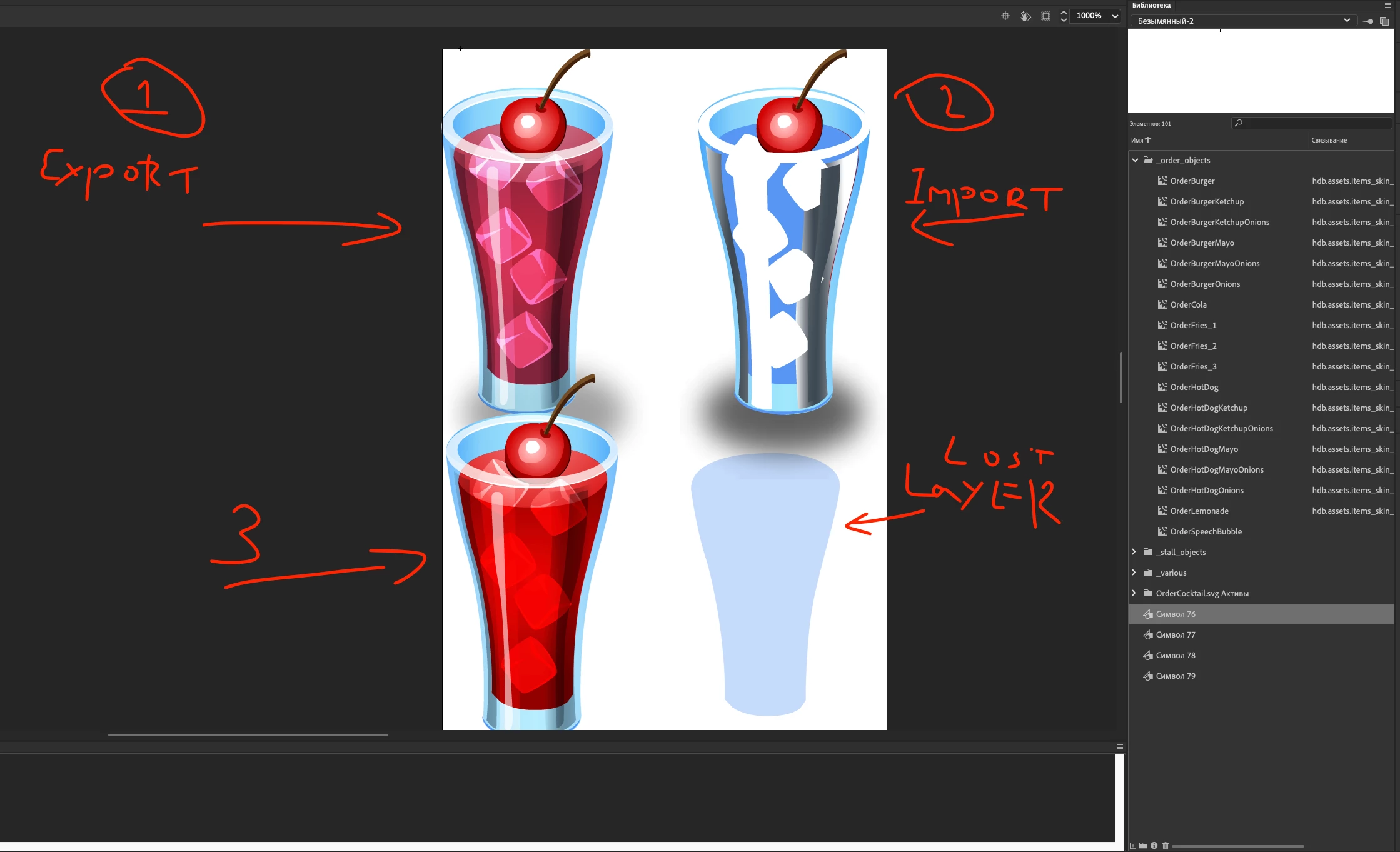
Task: Click the new folder icon
Action: pos(1143,846)
